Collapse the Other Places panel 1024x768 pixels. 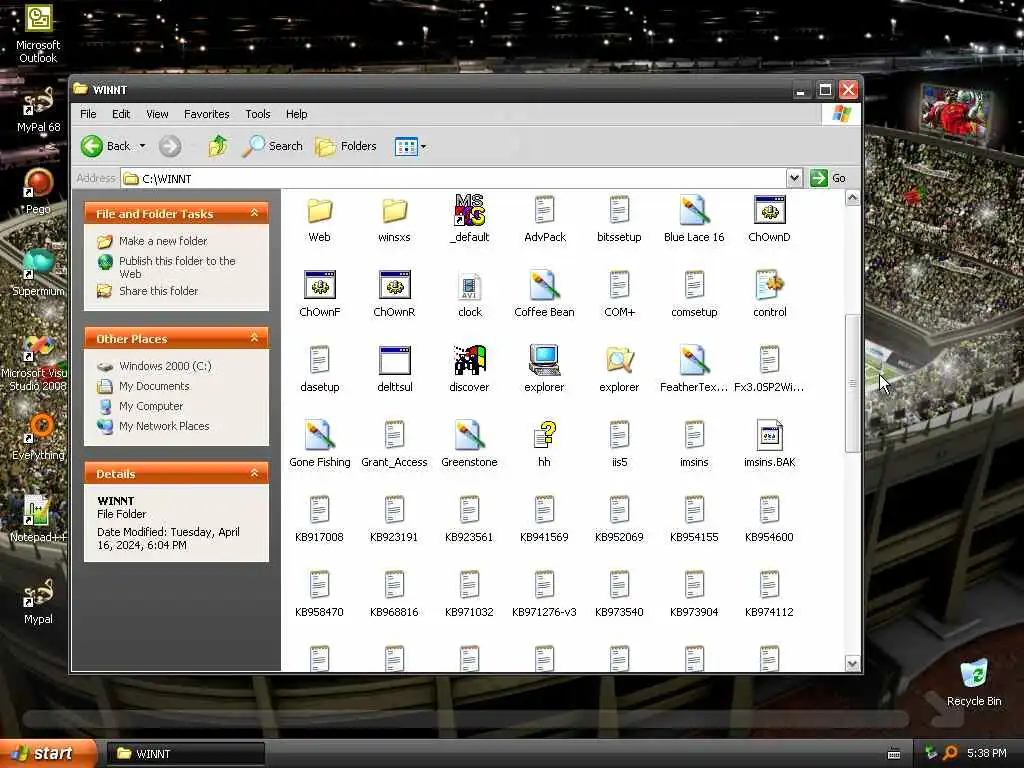[x=254, y=338]
